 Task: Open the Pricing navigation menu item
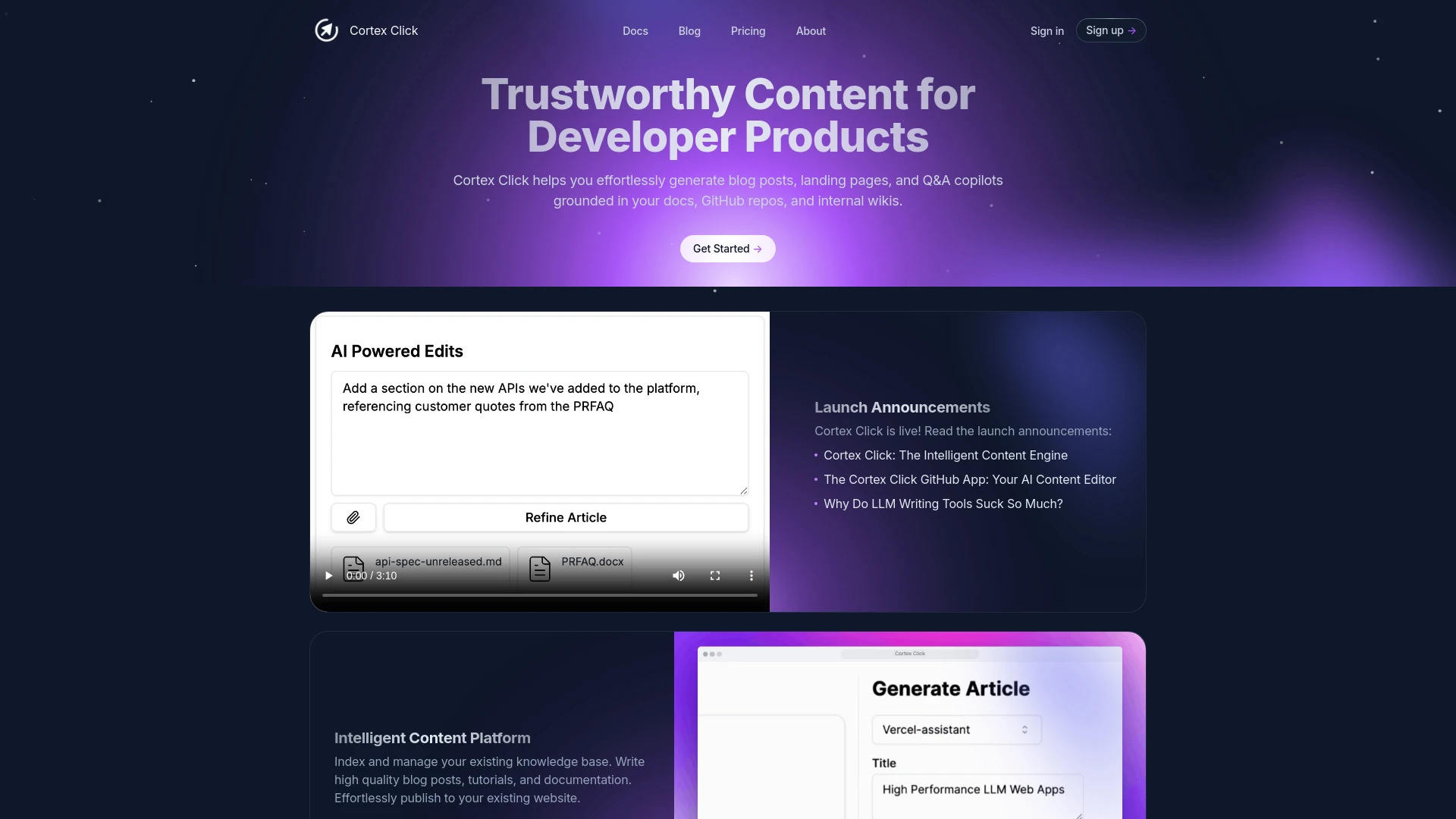748,30
